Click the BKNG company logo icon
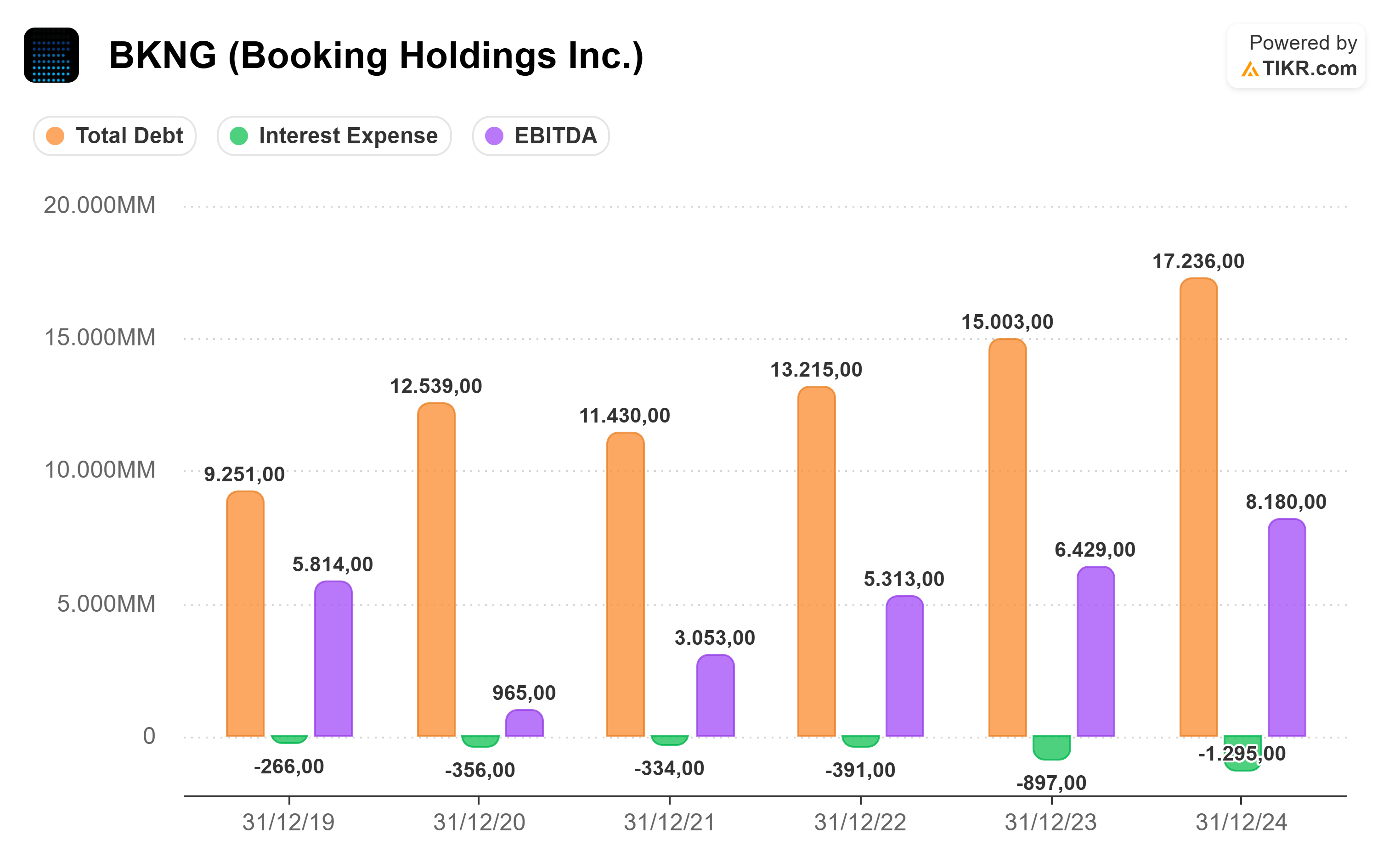 point(51,55)
